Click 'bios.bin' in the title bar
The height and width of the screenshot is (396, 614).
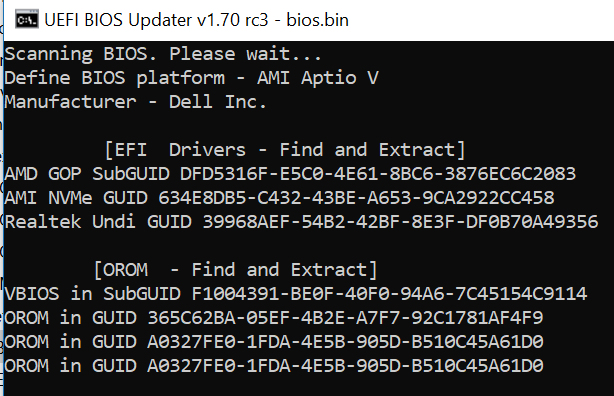click(318, 20)
